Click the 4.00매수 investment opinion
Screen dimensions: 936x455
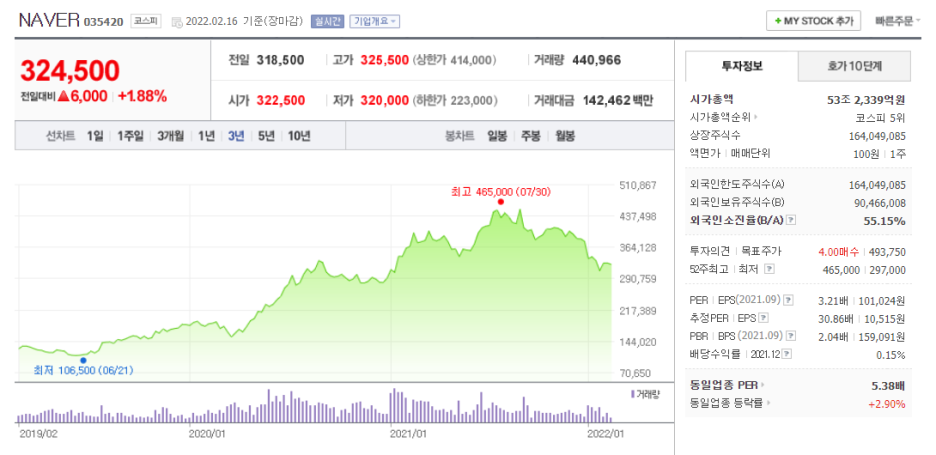[840, 251]
